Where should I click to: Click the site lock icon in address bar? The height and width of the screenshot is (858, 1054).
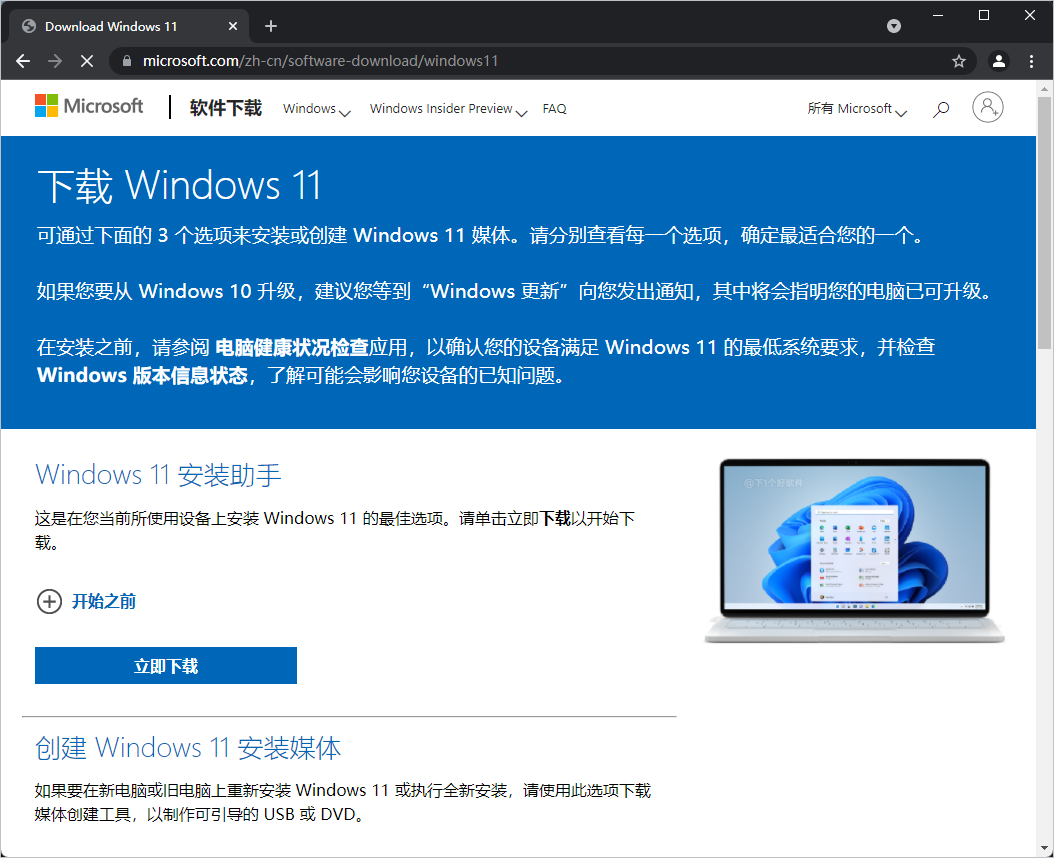point(126,61)
